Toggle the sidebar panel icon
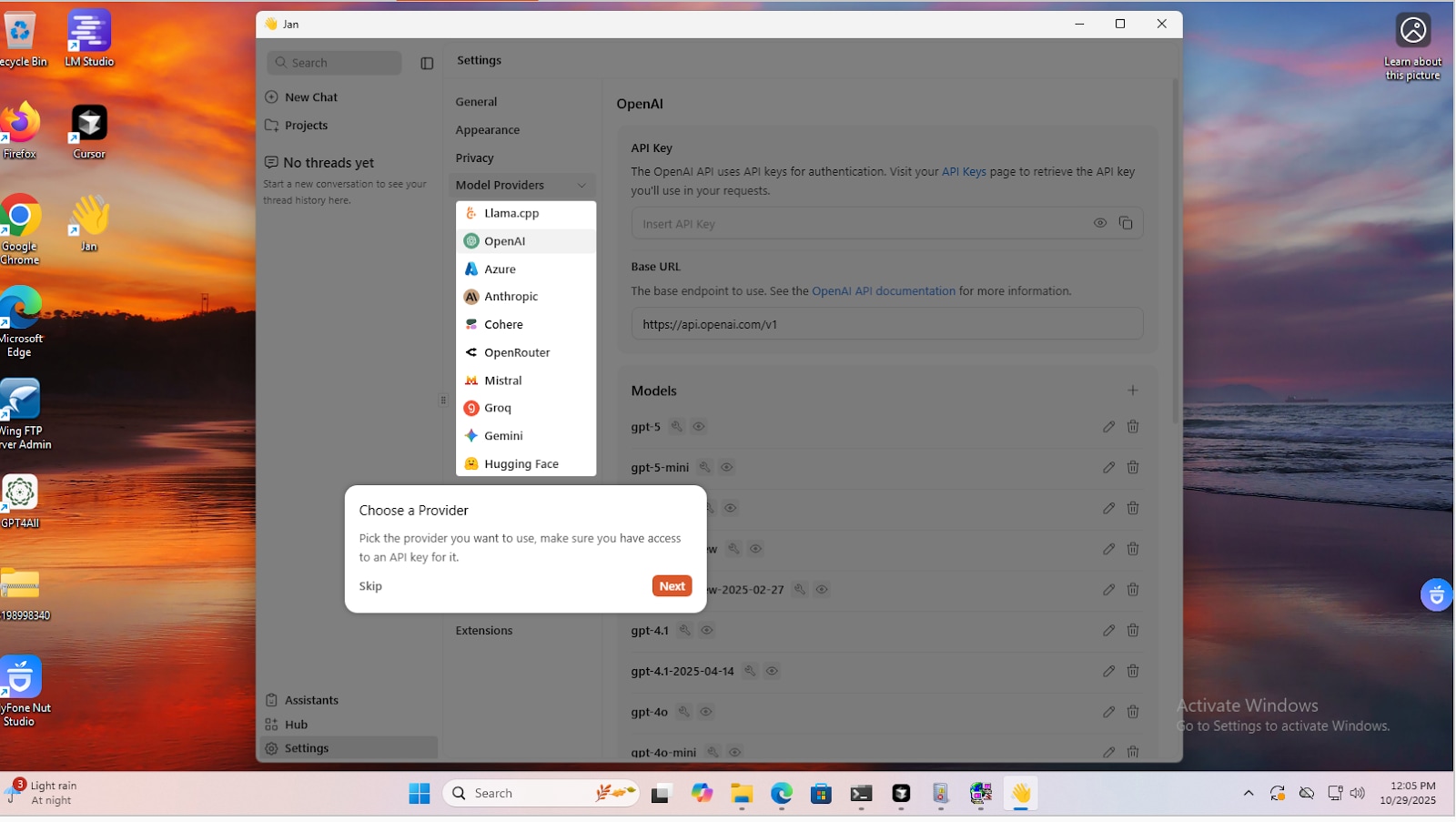1456x822 pixels. click(x=427, y=63)
